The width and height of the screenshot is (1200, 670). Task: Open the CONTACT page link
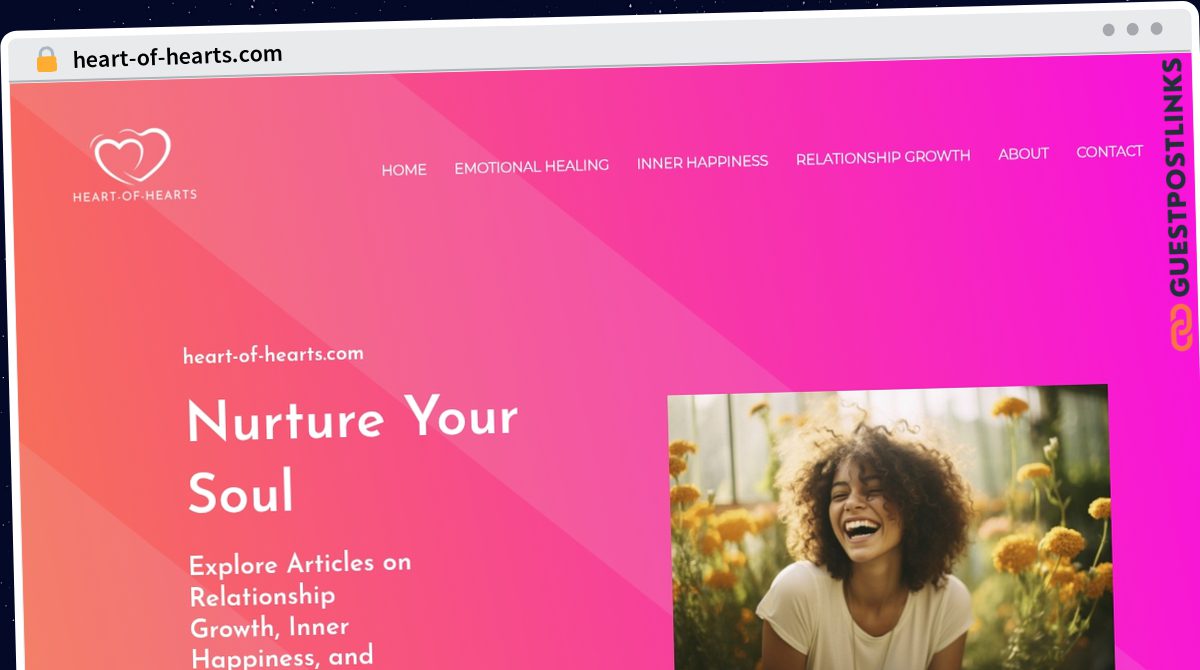(x=1110, y=152)
